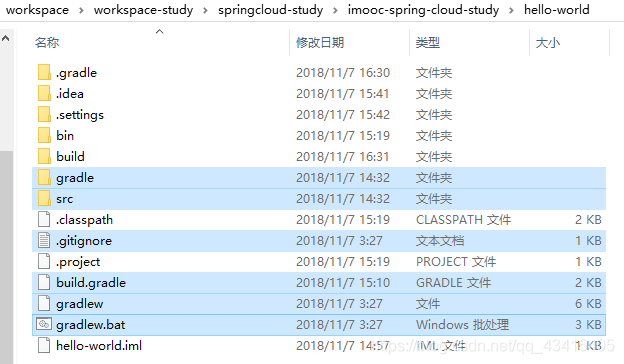
Task: Click size 6 KB of gradlew
Action: 588,304
